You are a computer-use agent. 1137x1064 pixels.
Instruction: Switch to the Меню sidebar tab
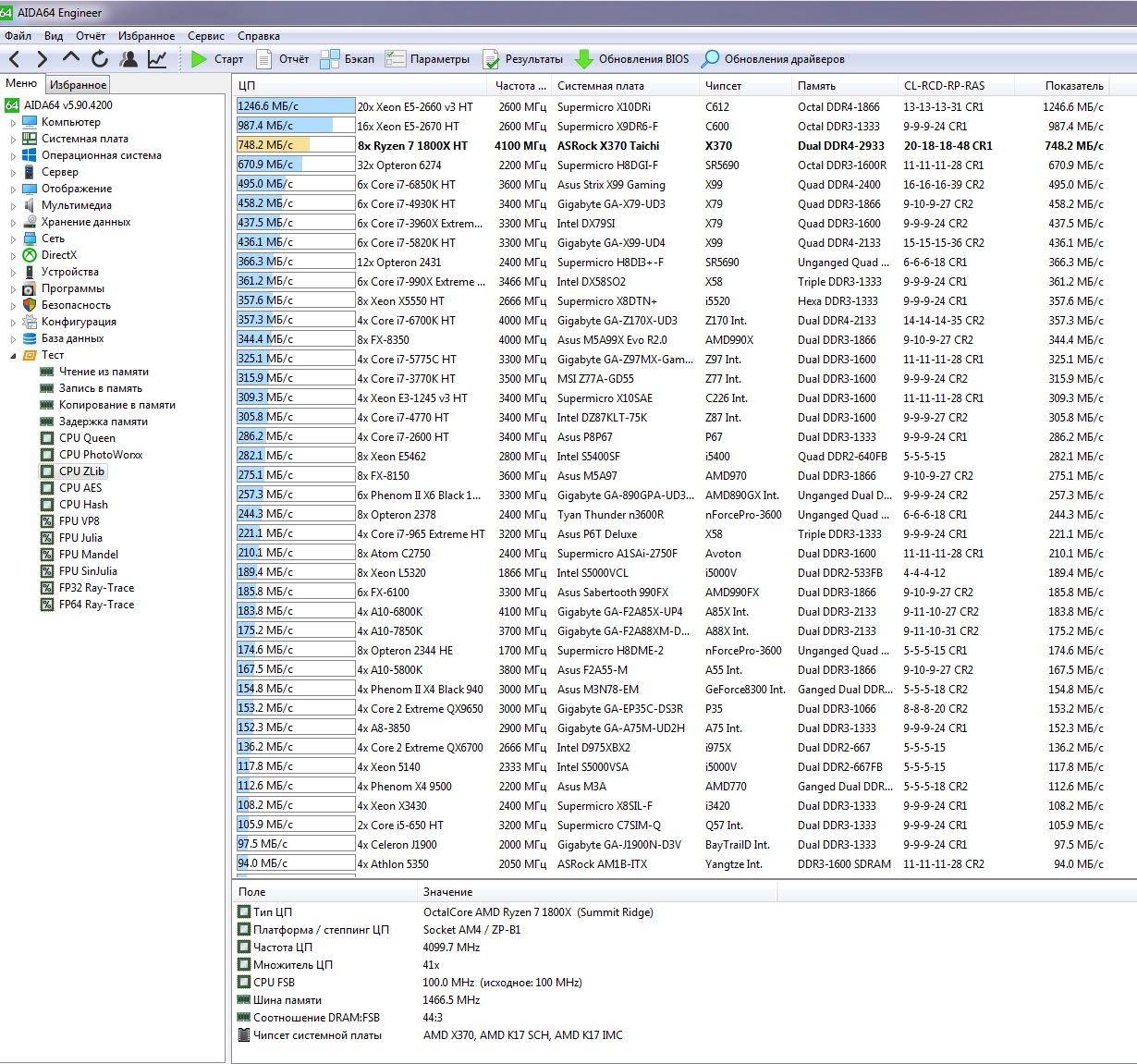coord(22,83)
